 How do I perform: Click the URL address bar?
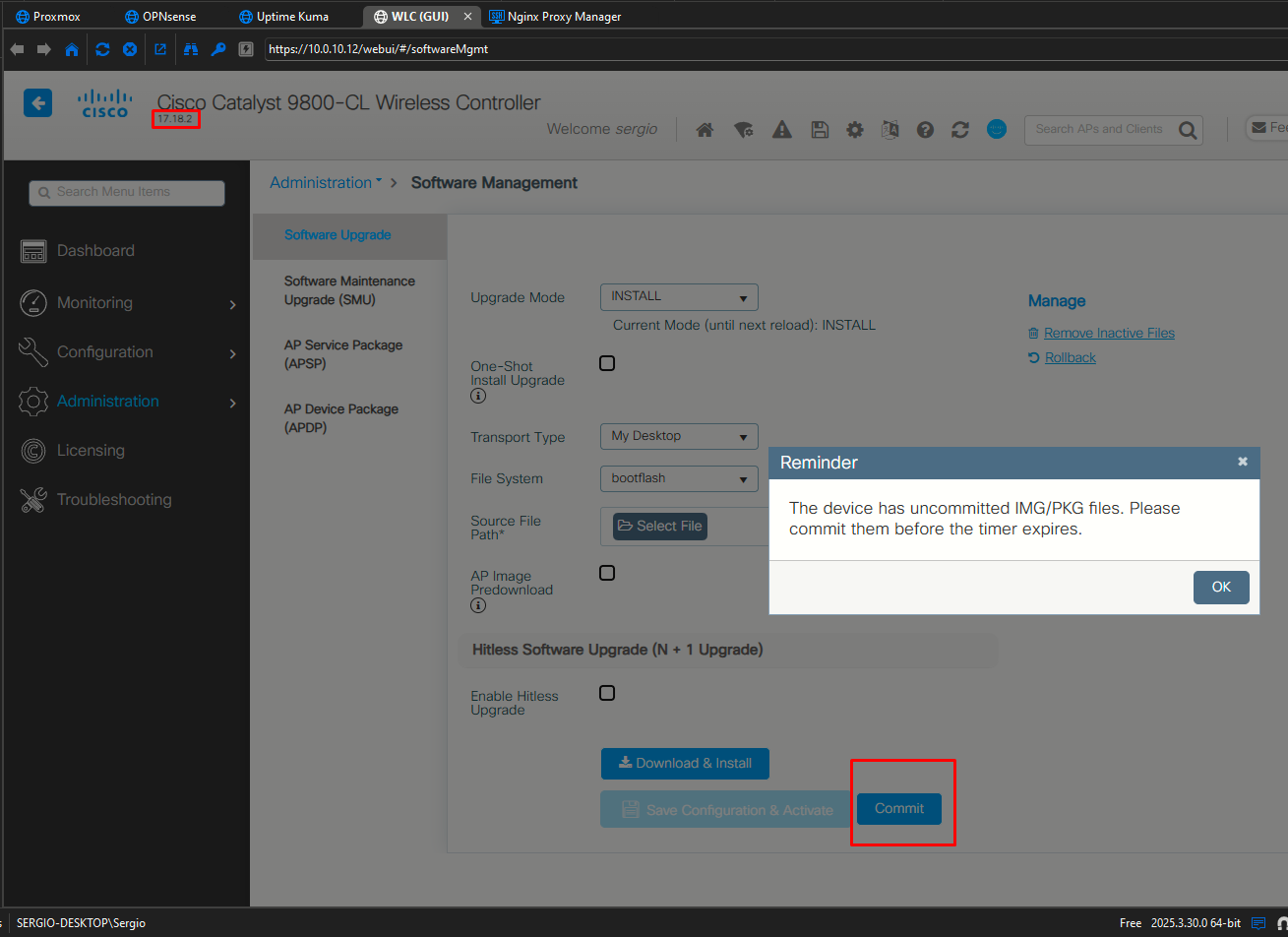point(775,49)
